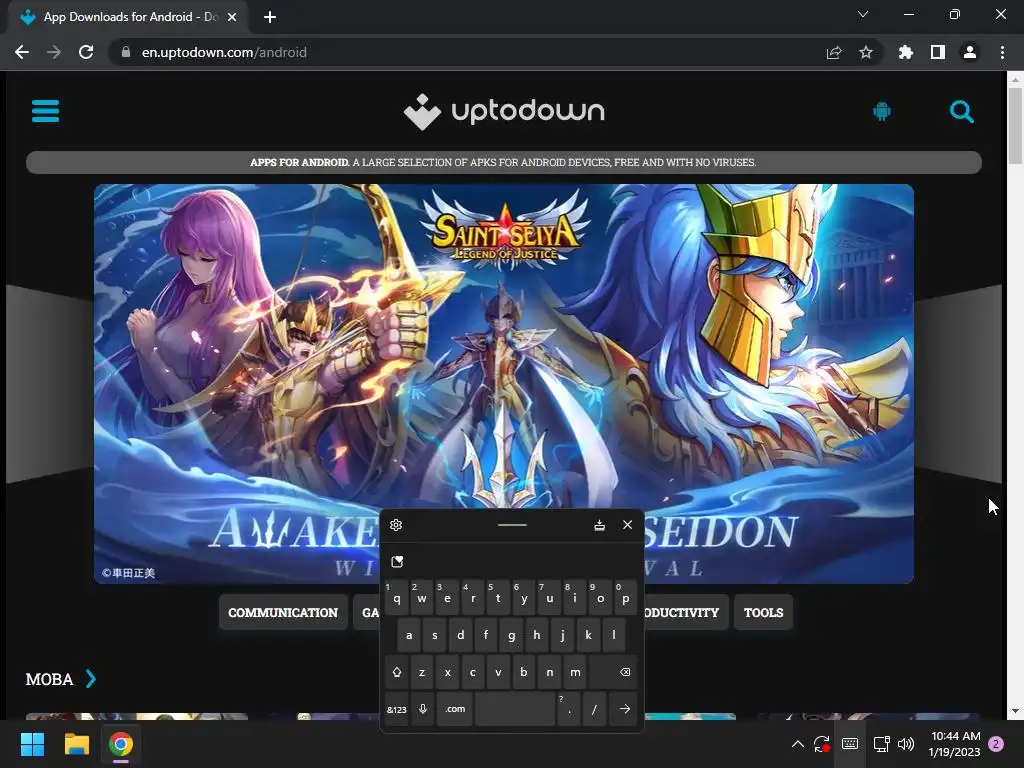Open the Communication category
This screenshot has width=1024, height=768.
click(283, 613)
